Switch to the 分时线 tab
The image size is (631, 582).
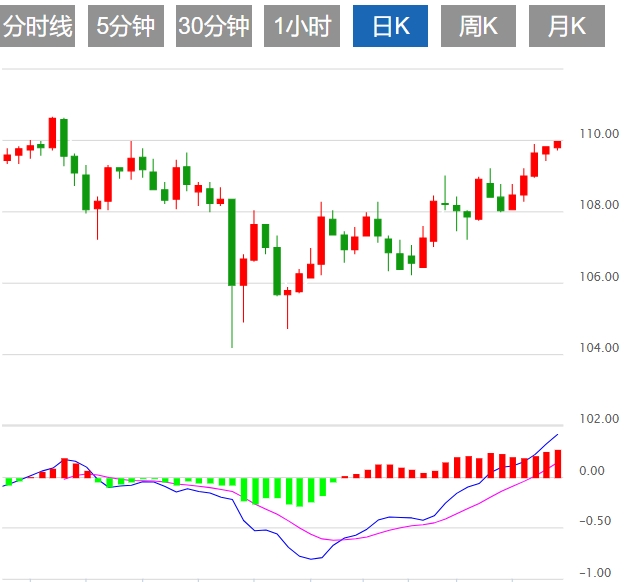pos(38,26)
